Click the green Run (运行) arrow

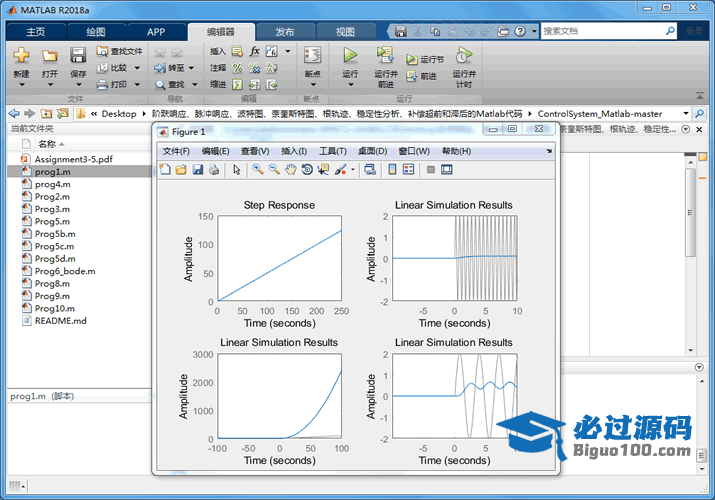tap(350, 55)
